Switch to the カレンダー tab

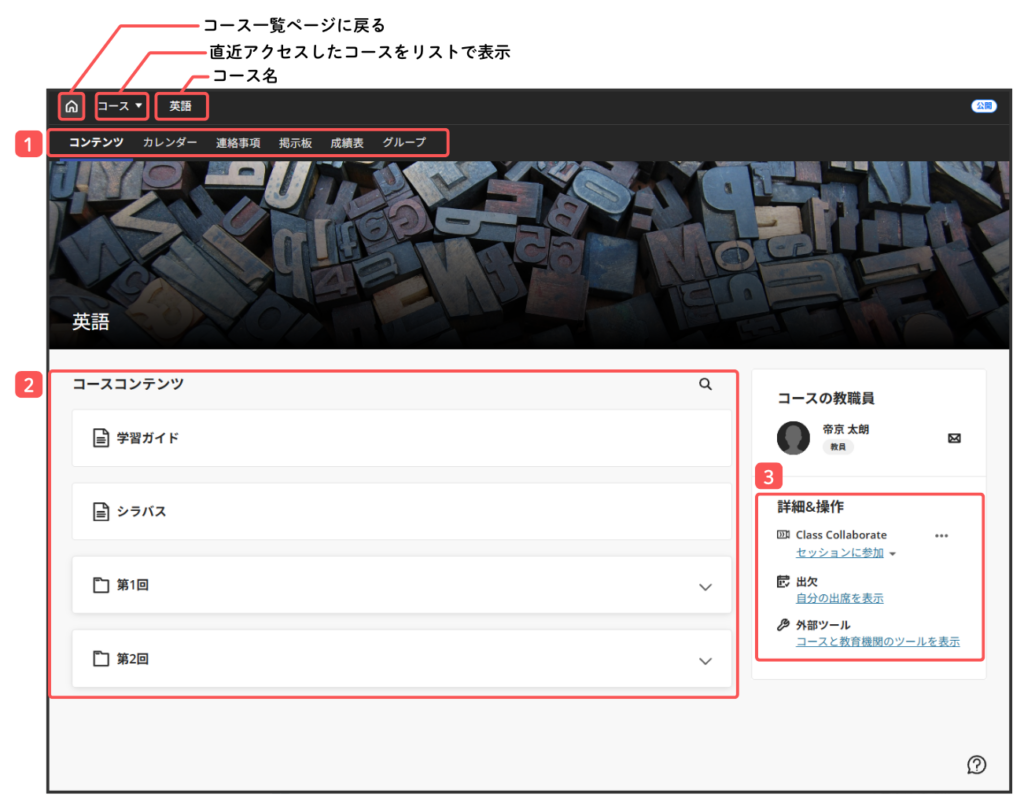click(169, 143)
